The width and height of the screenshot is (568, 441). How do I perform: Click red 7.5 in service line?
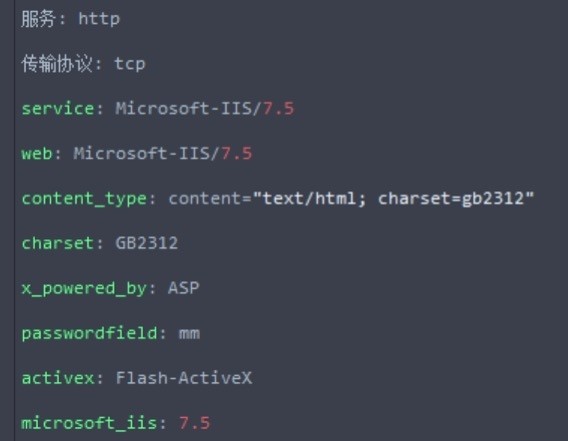(x=278, y=108)
